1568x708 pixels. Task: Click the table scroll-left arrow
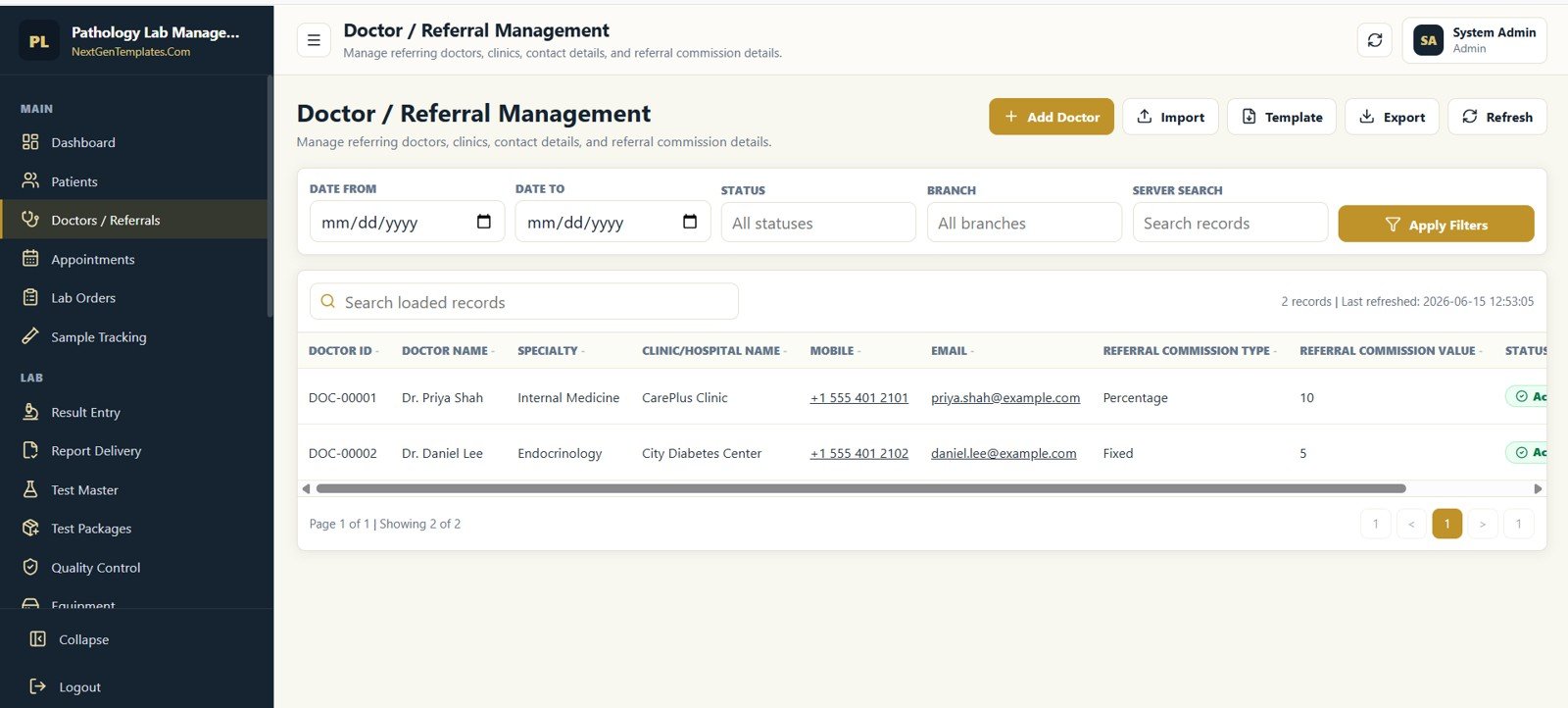coord(306,488)
